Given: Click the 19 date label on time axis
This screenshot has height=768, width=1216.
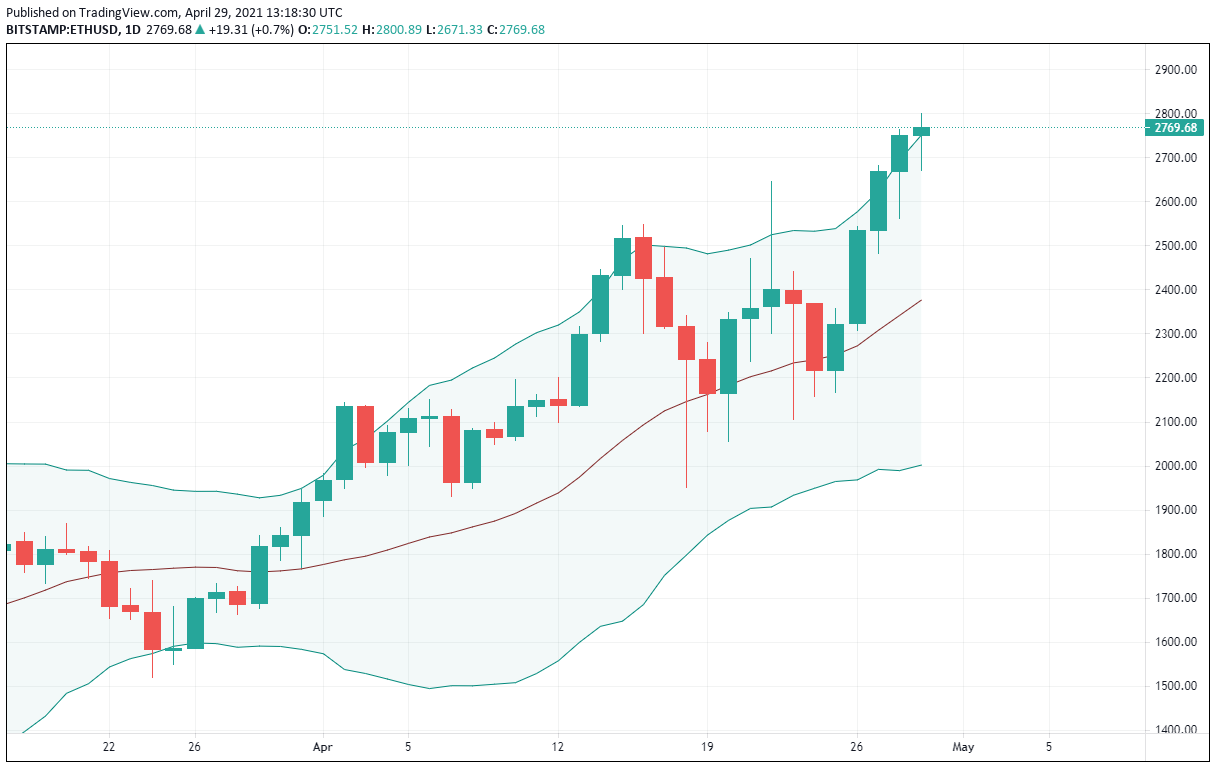Looking at the screenshot, I should pos(708,747).
